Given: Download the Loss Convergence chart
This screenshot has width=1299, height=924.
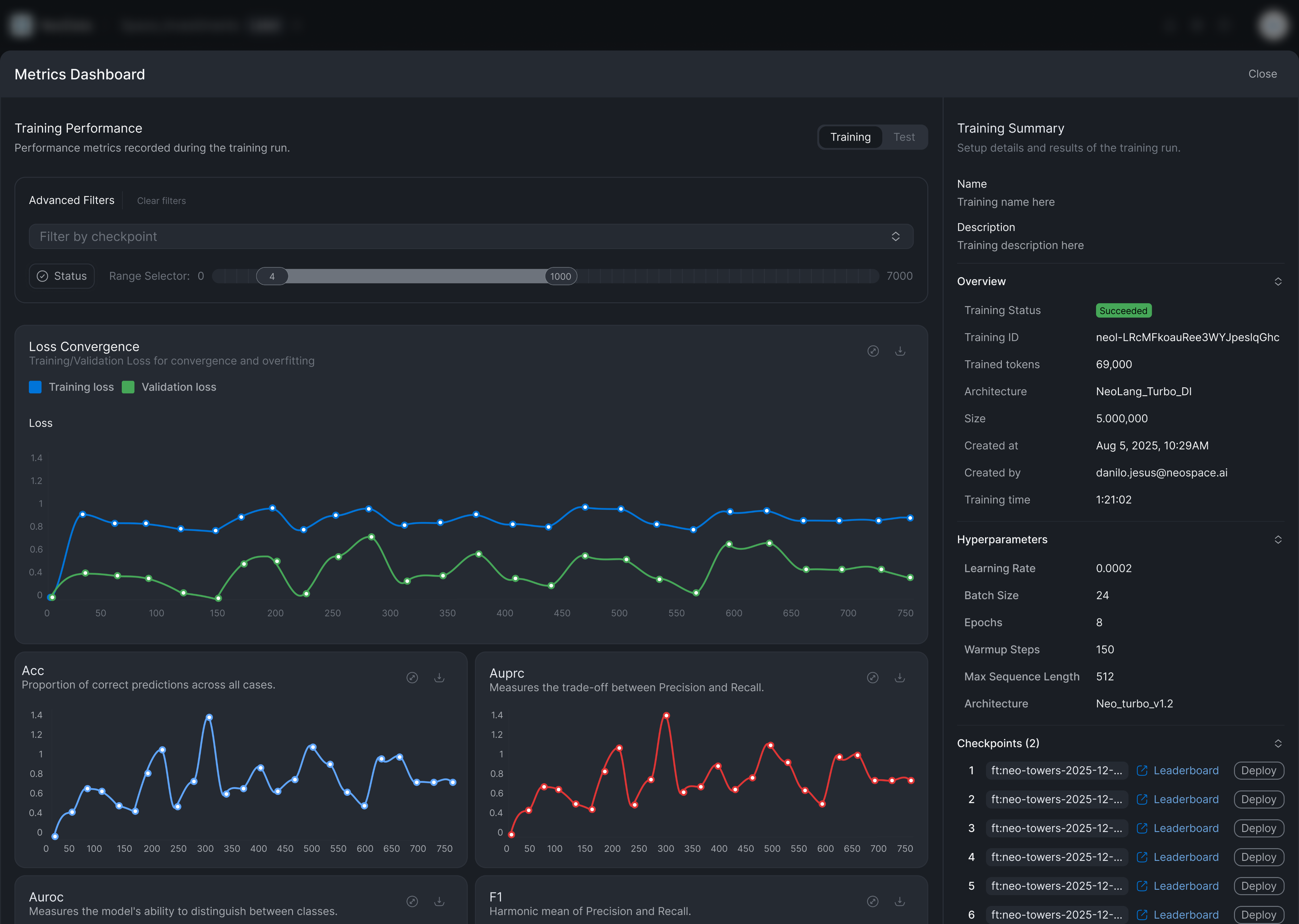Looking at the screenshot, I should 900,351.
